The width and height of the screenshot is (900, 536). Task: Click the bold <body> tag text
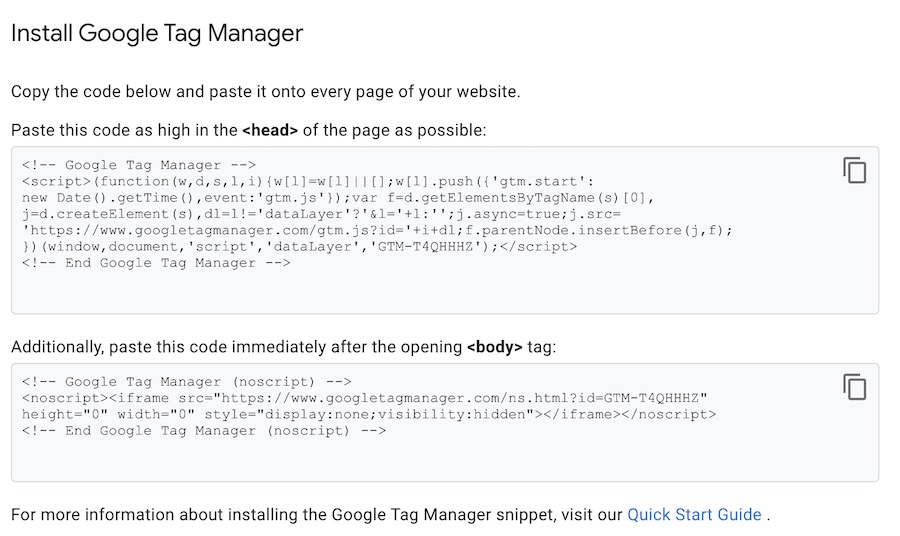pyautogui.click(x=495, y=348)
